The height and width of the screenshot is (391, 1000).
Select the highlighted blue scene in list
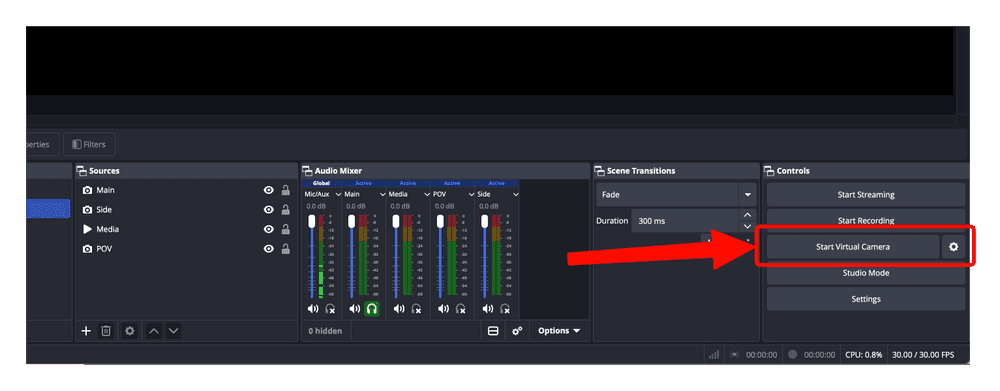48,209
